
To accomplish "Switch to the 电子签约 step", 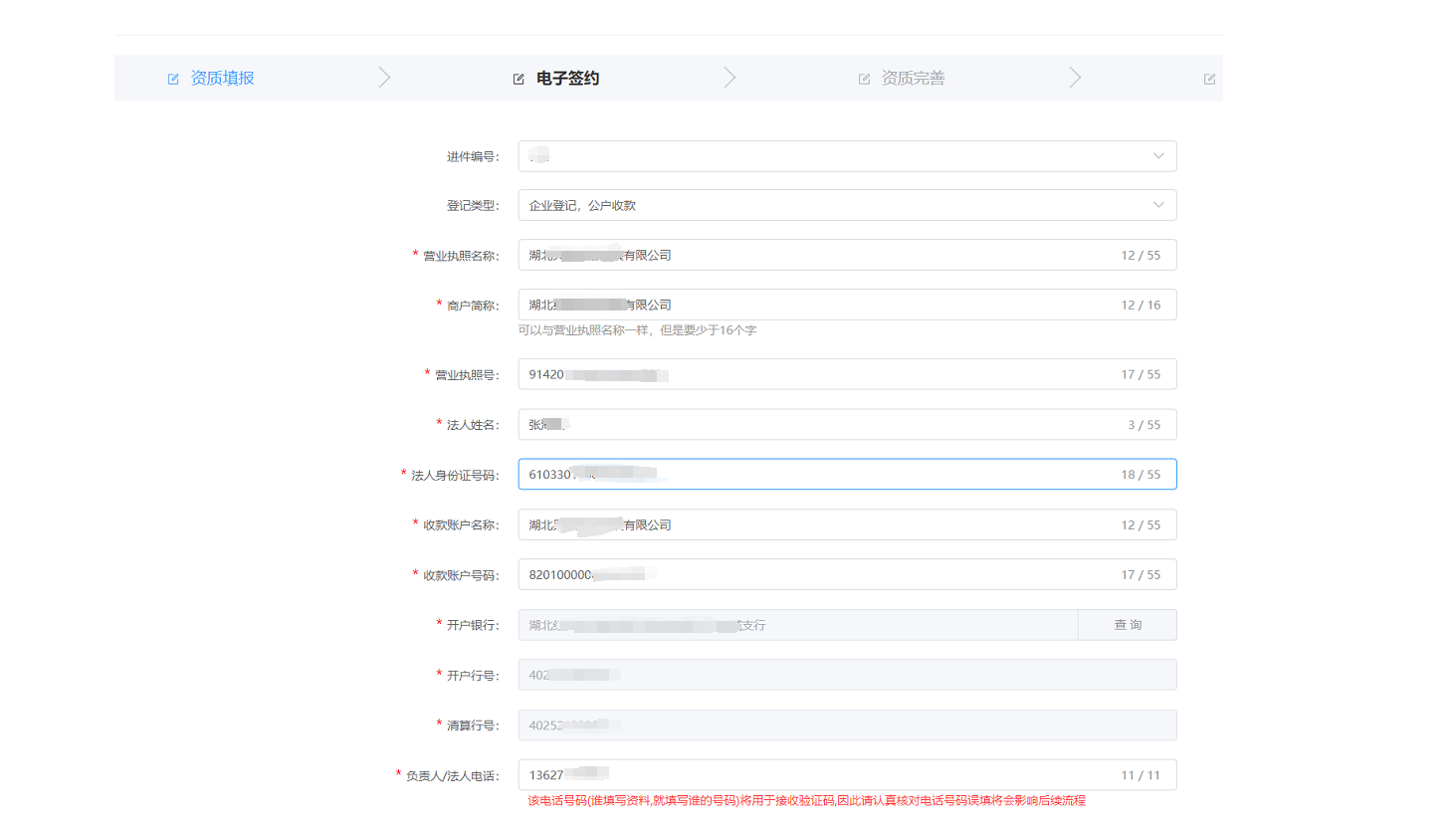I will [567, 78].
